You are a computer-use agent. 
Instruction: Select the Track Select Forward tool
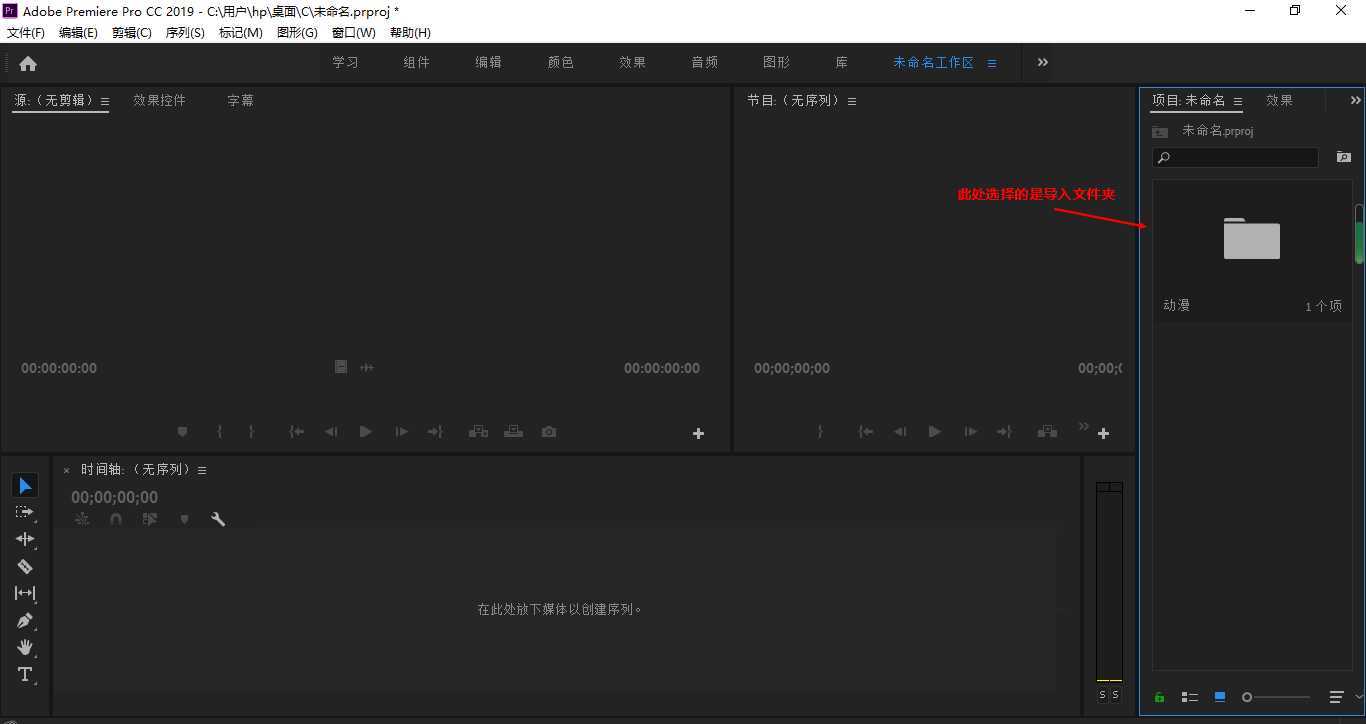click(x=25, y=512)
